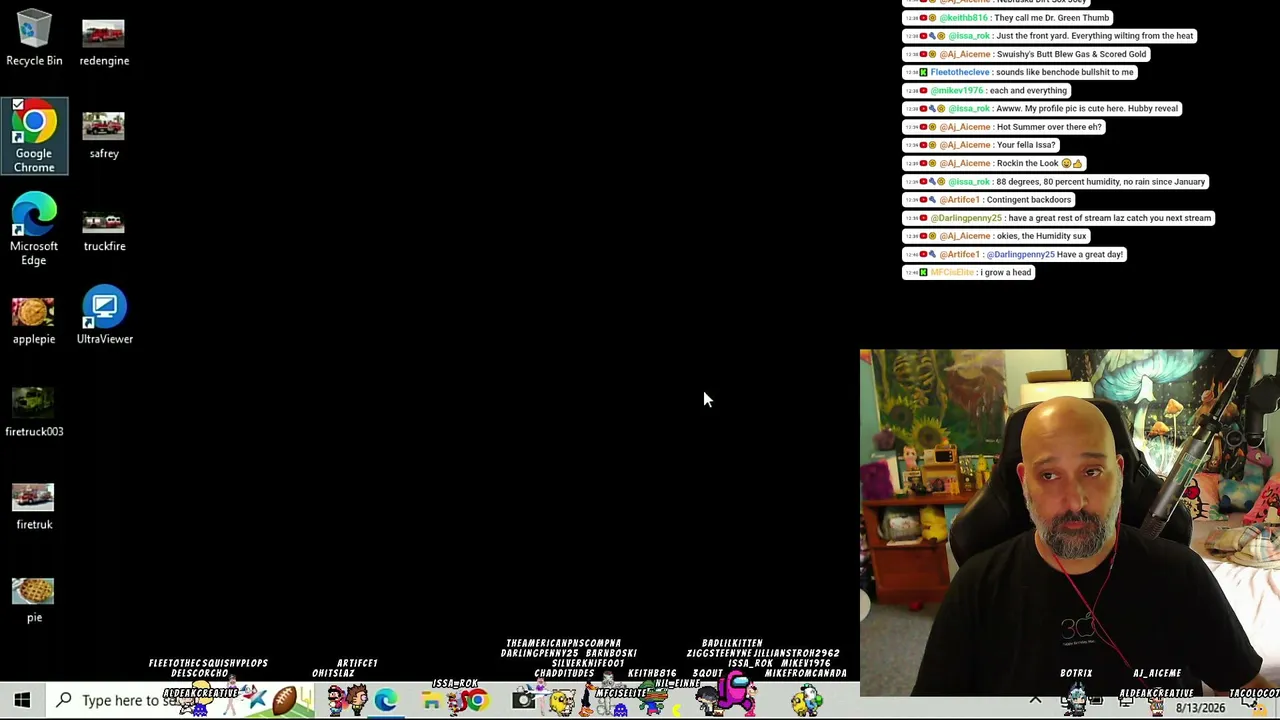Select the redengine image file on desktop
Viewport: 1280px width, 720px height.
click(x=104, y=42)
